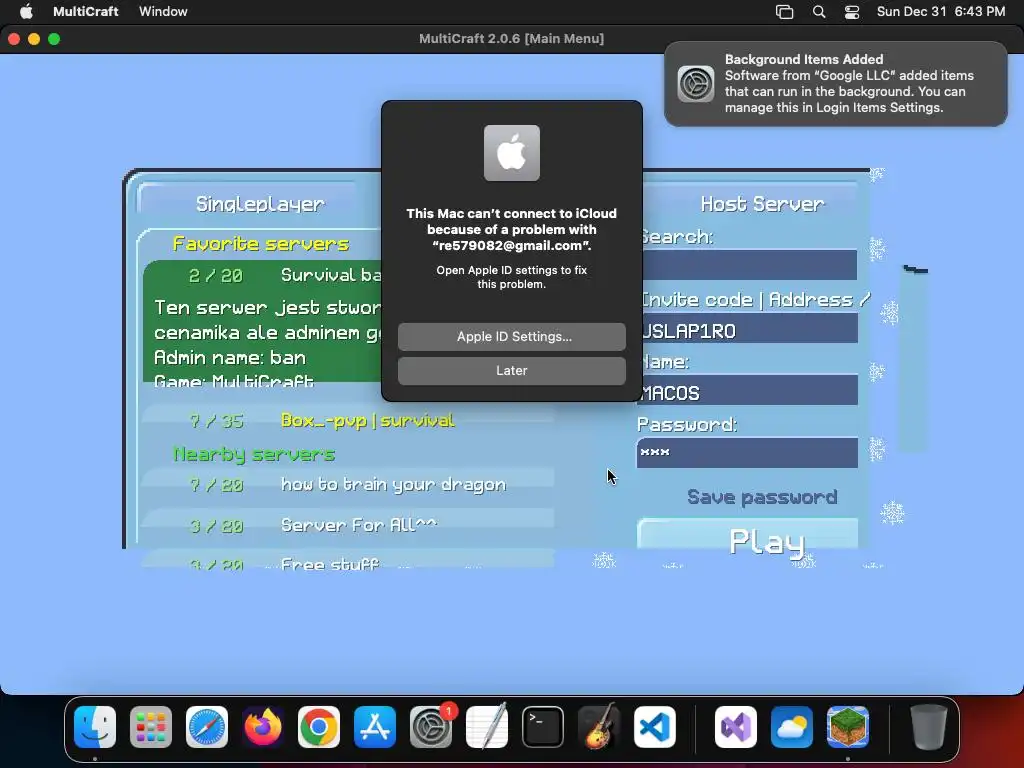Open Control Center in menu bar
Screen dimensions: 1024x768
[852, 12]
